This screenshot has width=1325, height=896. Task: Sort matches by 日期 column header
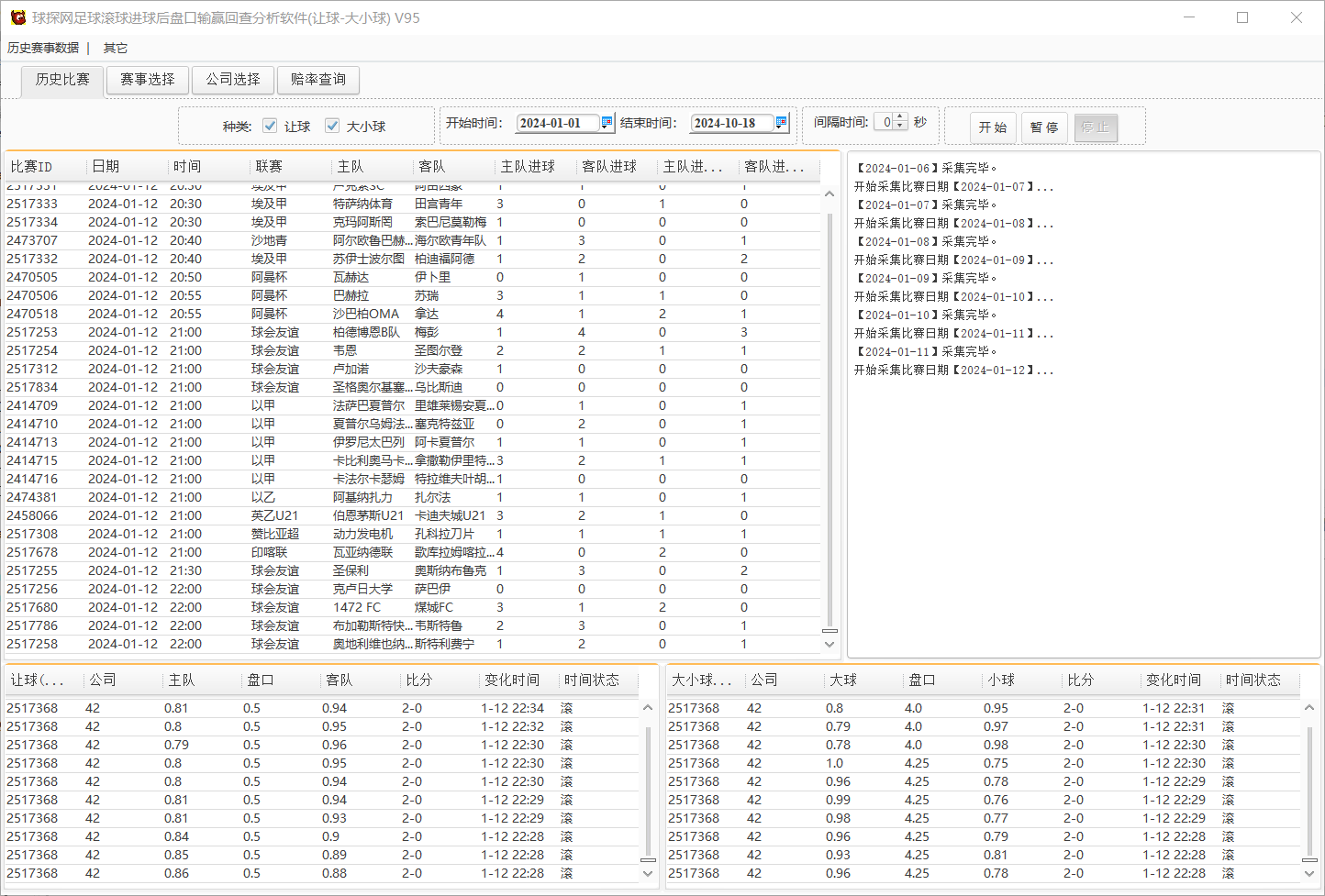click(x=127, y=166)
